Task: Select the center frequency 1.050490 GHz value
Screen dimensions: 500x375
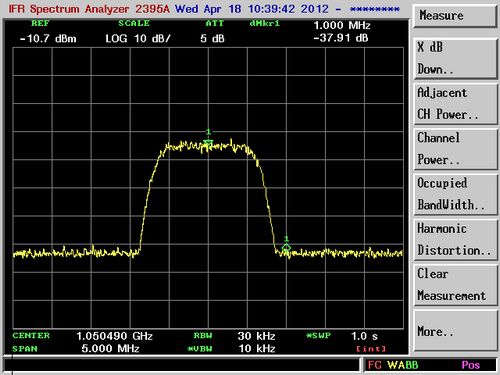Action: 114,336
